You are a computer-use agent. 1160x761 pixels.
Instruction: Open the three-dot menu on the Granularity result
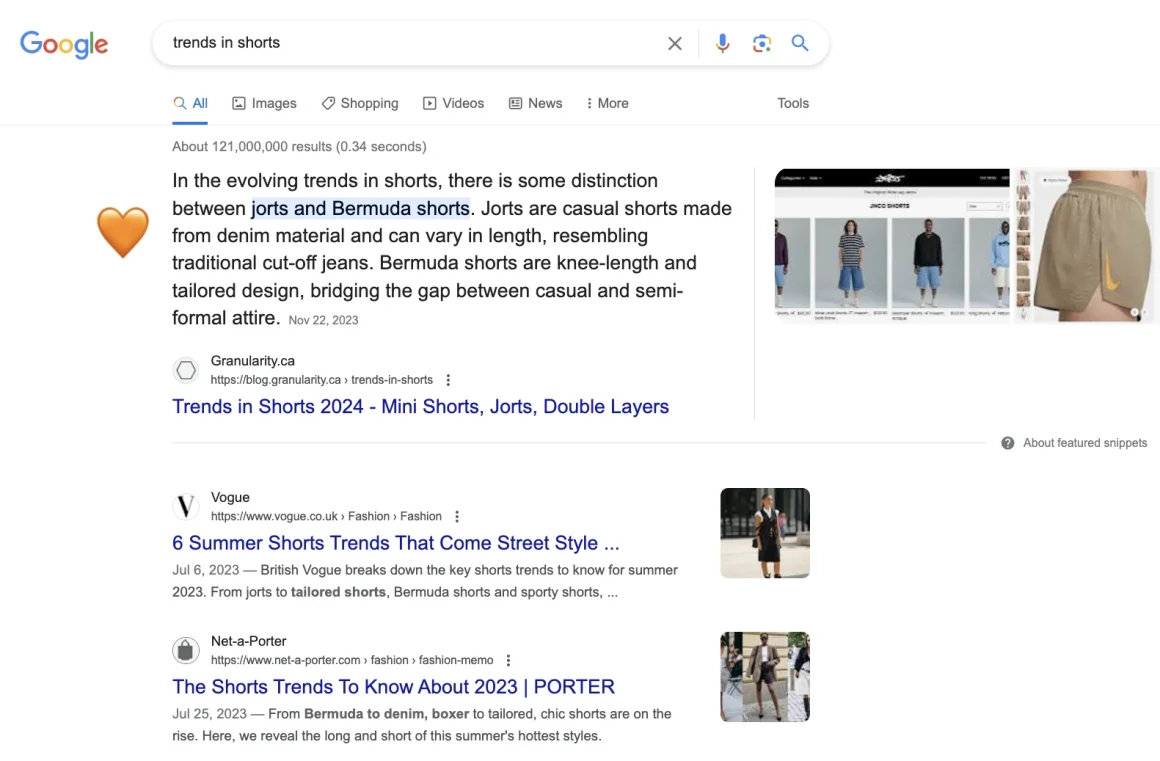pyautogui.click(x=448, y=380)
